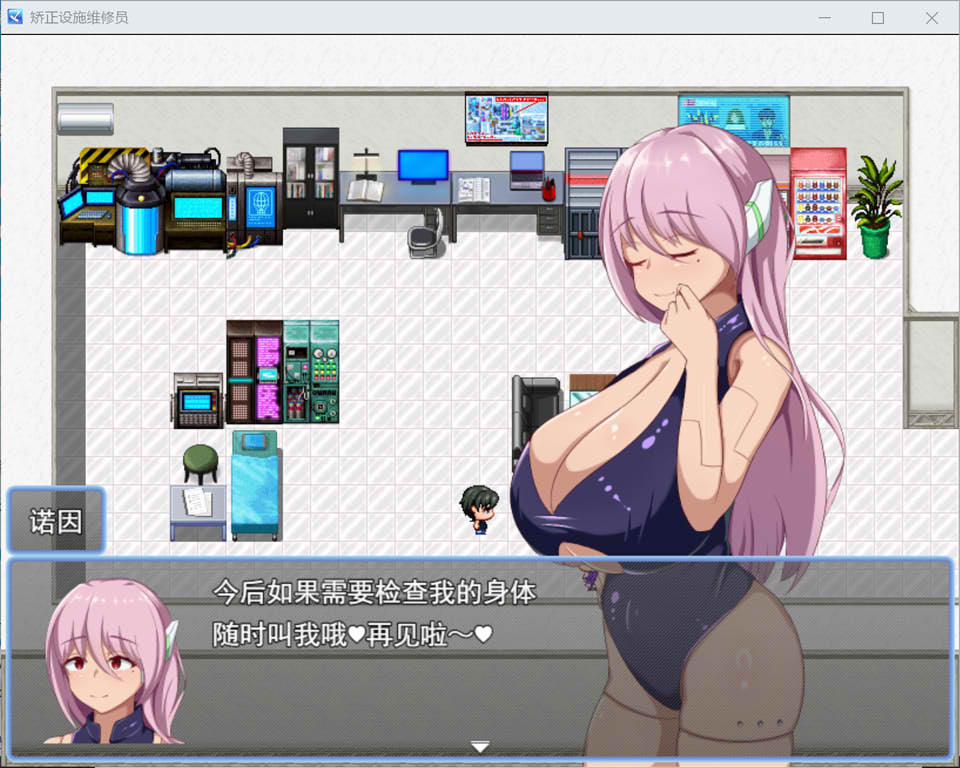Select the red pen holder on the desk
This screenshot has width=960, height=768.
pyautogui.click(x=549, y=188)
